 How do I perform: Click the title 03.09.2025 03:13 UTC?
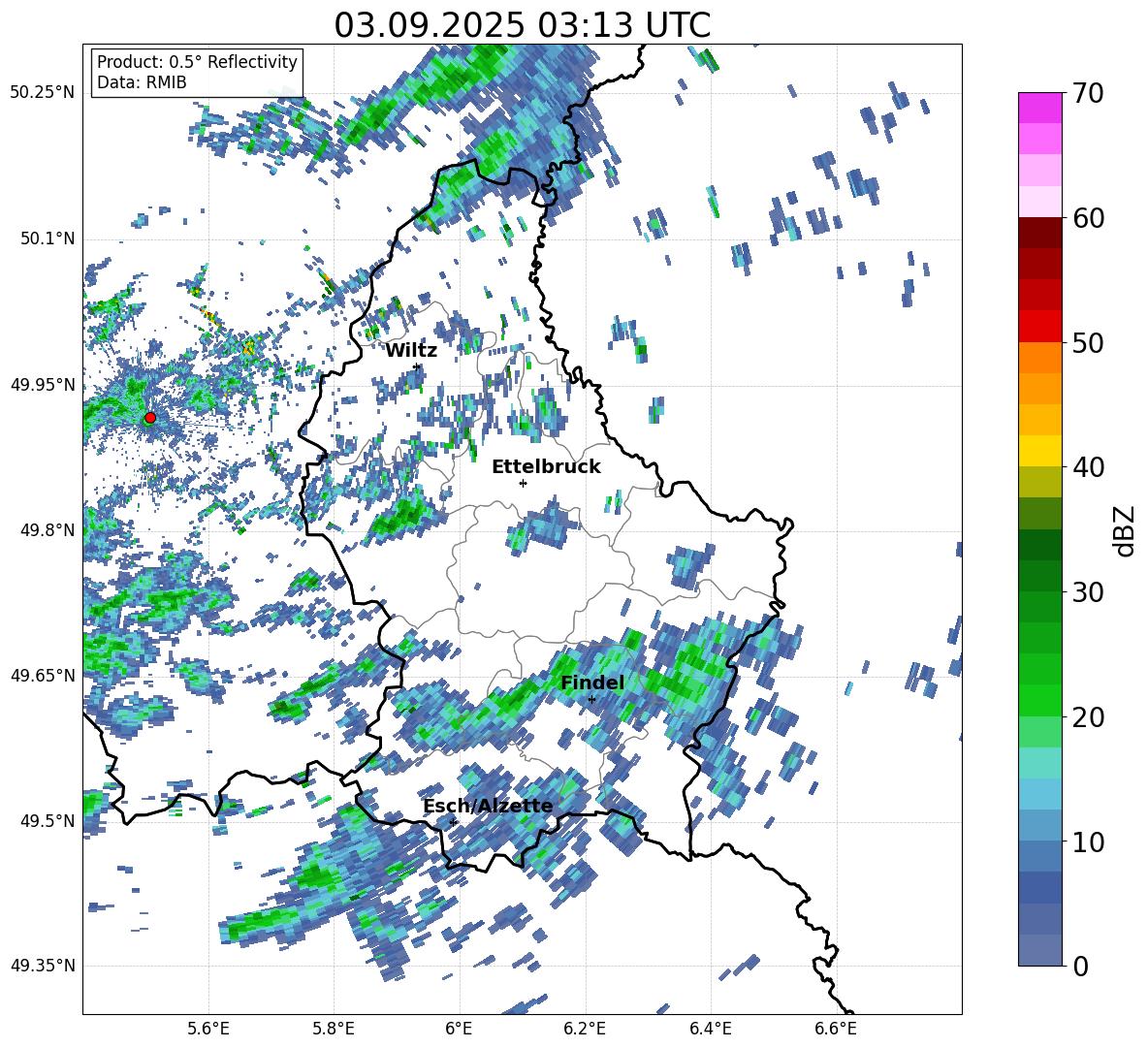pyautogui.click(x=522, y=25)
